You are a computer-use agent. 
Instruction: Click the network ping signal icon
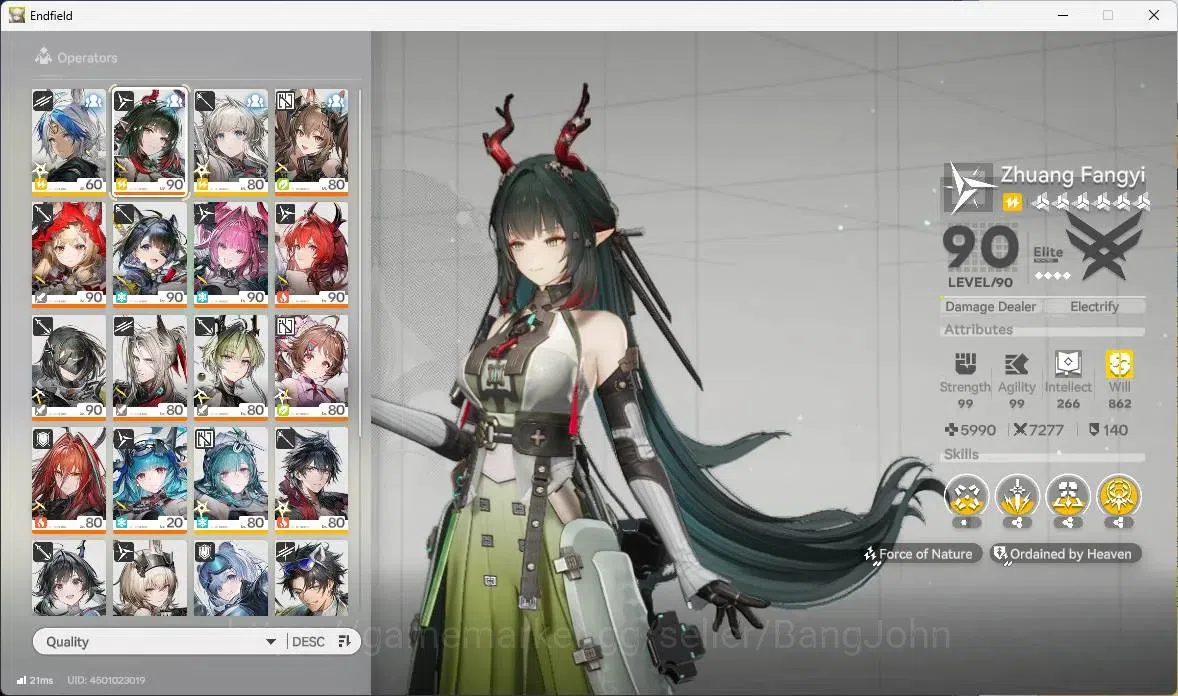click(x=21, y=680)
